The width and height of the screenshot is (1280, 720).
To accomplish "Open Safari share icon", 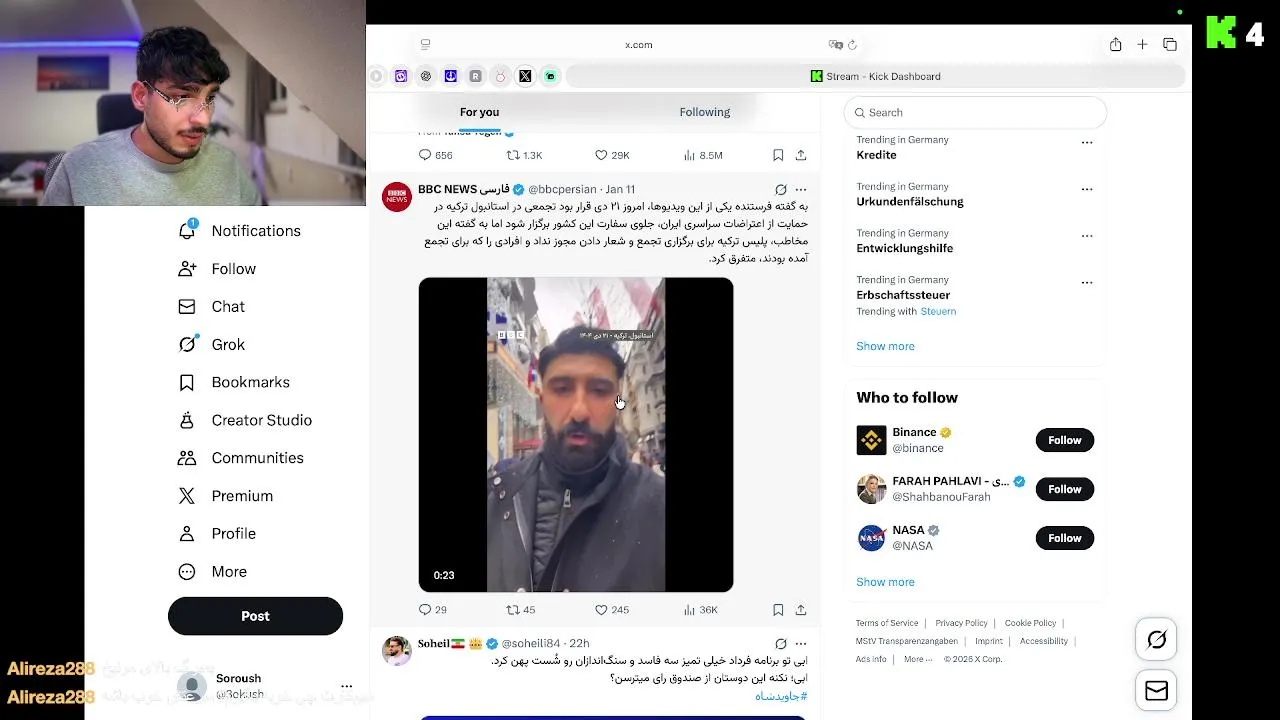I will pos(1115,44).
